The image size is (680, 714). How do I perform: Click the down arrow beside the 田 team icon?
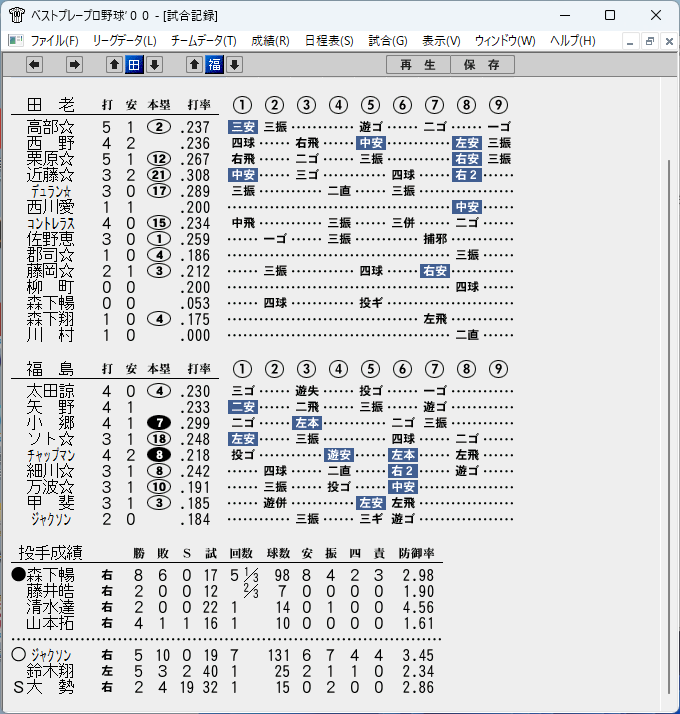tap(154, 65)
